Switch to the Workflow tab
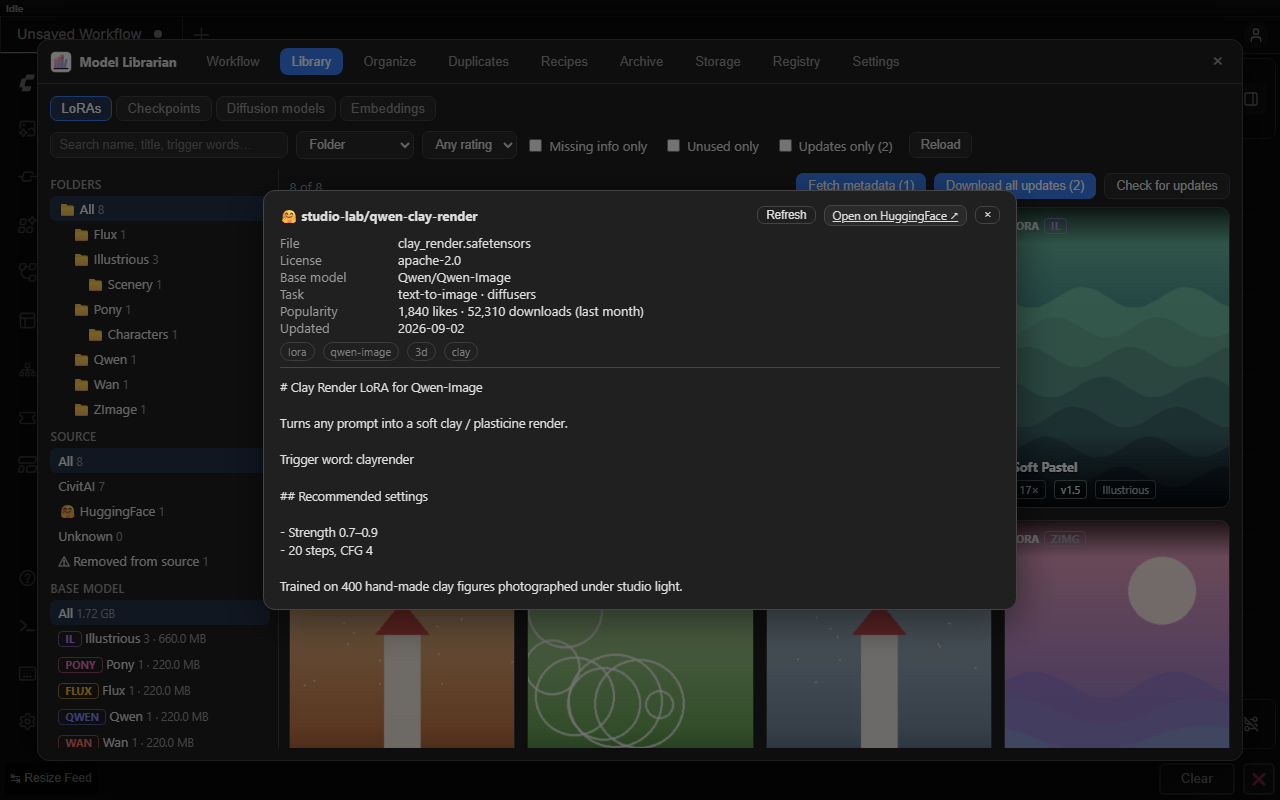The width and height of the screenshot is (1280, 800). 233,61
